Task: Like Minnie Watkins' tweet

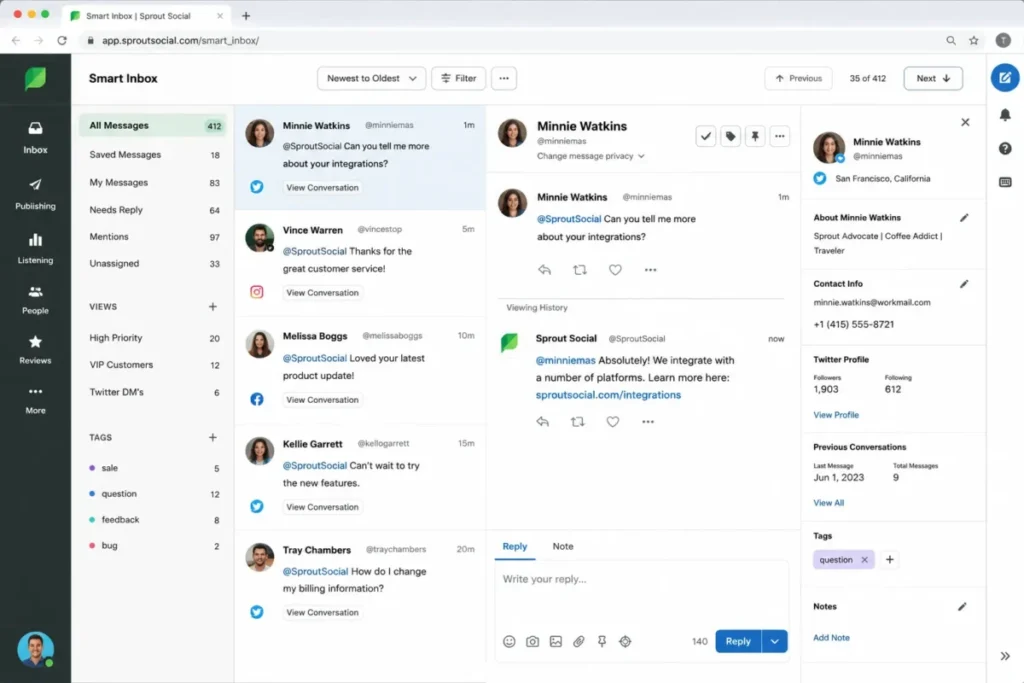Action: 615,270
